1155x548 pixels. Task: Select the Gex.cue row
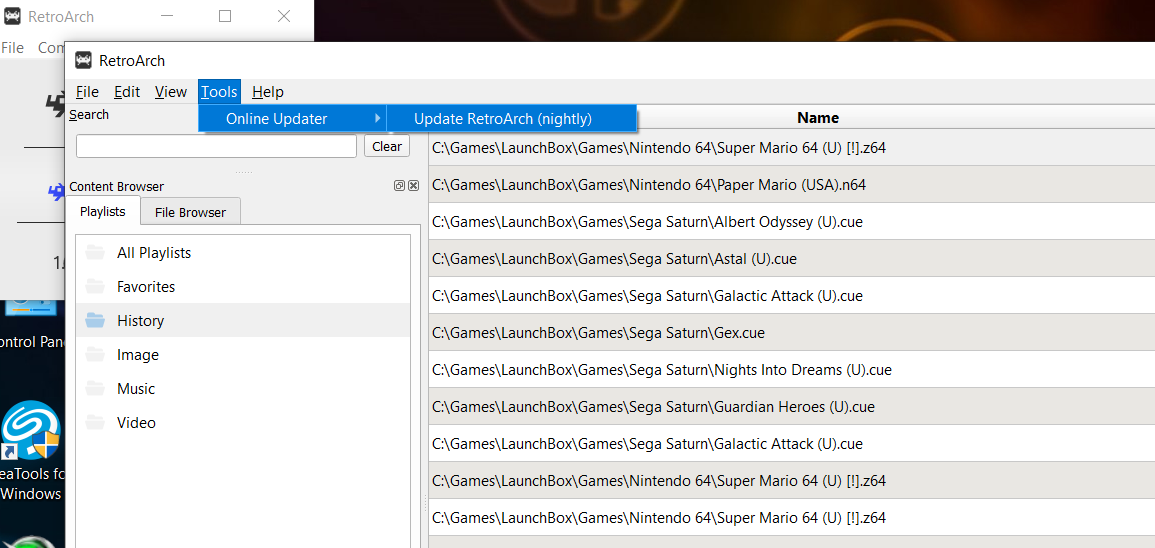(792, 333)
